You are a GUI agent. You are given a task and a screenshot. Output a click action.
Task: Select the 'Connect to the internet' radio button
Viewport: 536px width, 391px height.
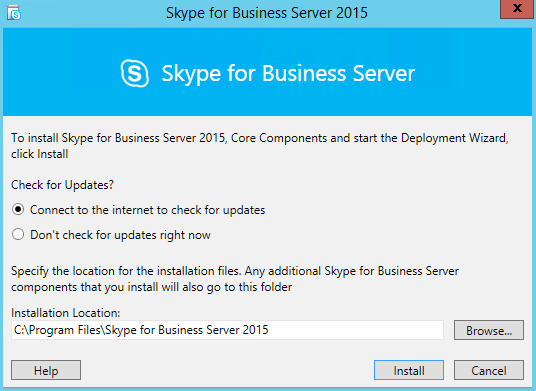click(x=18, y=209)
